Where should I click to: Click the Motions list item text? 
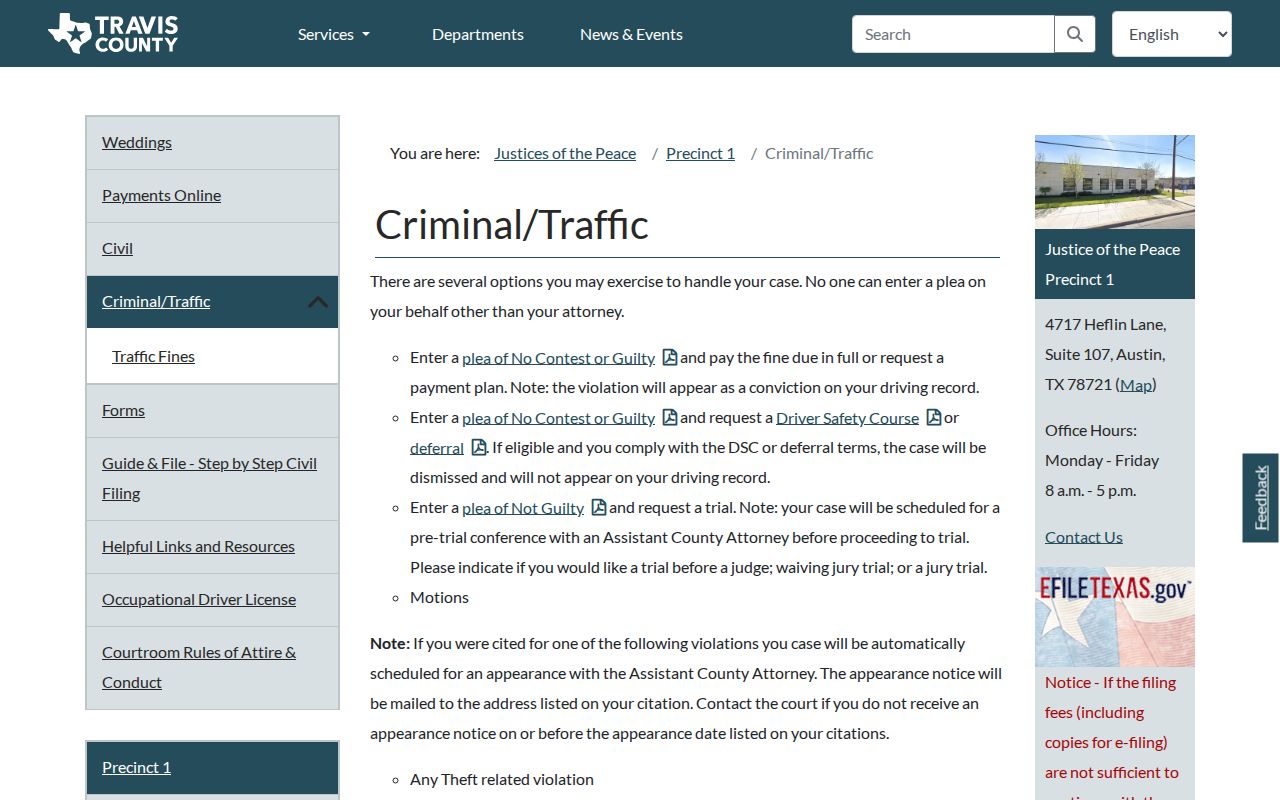(439, 597)
